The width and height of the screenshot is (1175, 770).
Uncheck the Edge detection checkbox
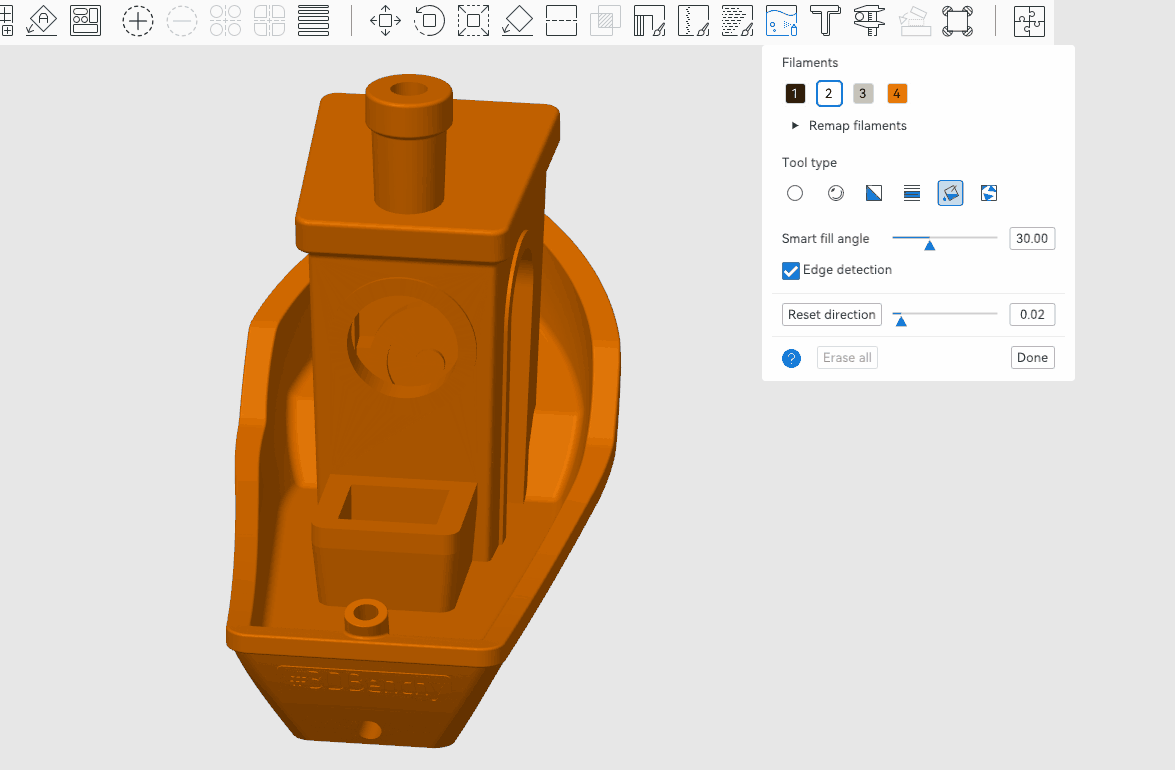791,270
